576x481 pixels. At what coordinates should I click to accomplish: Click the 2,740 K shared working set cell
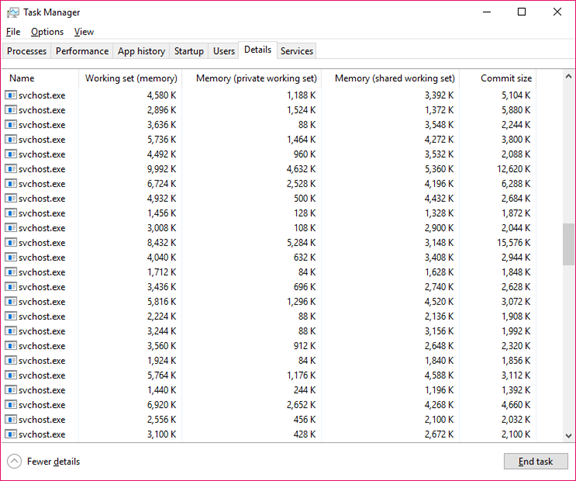(439, 287)
